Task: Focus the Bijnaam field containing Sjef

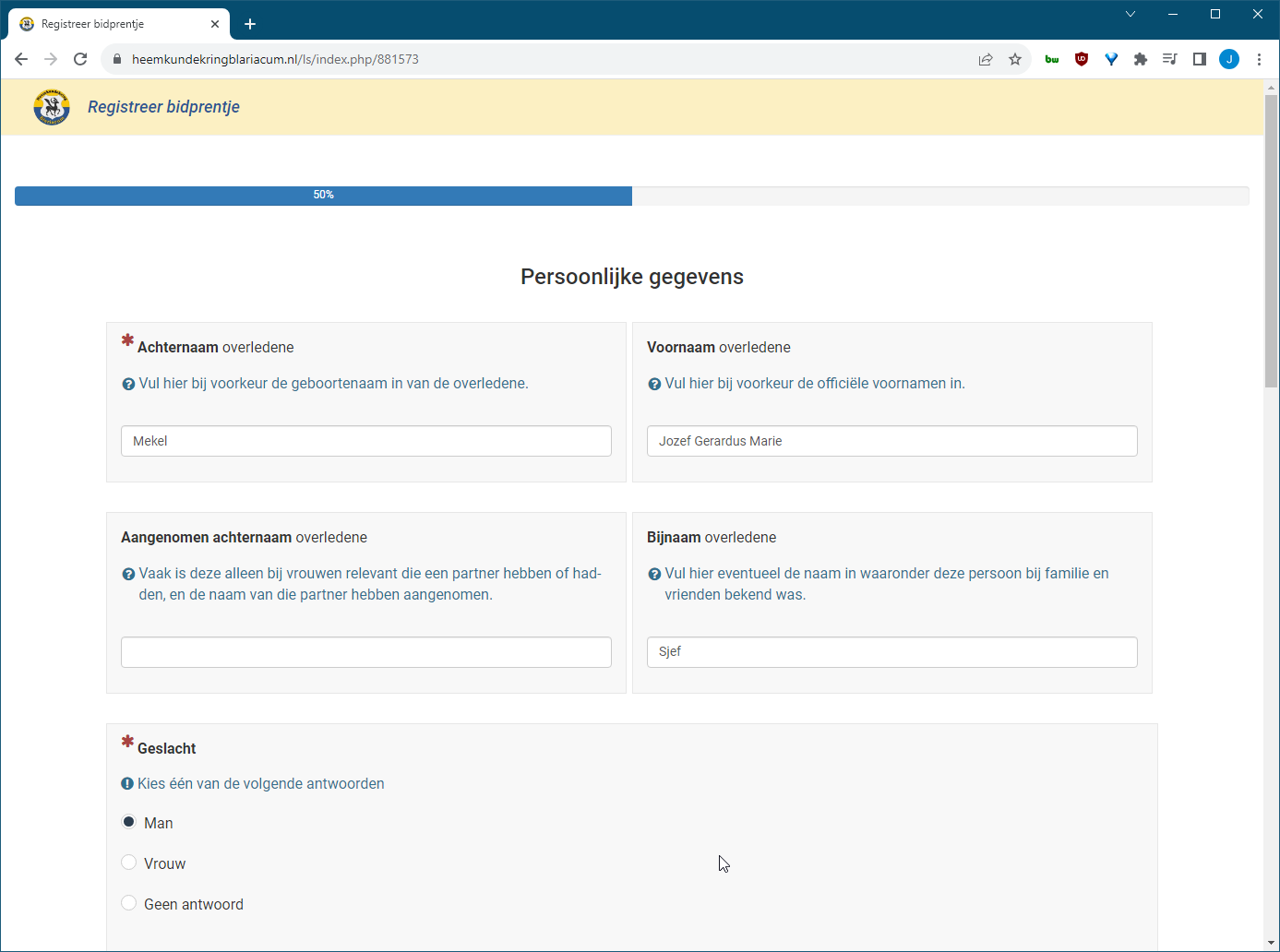Action: (x=892, y=652)
